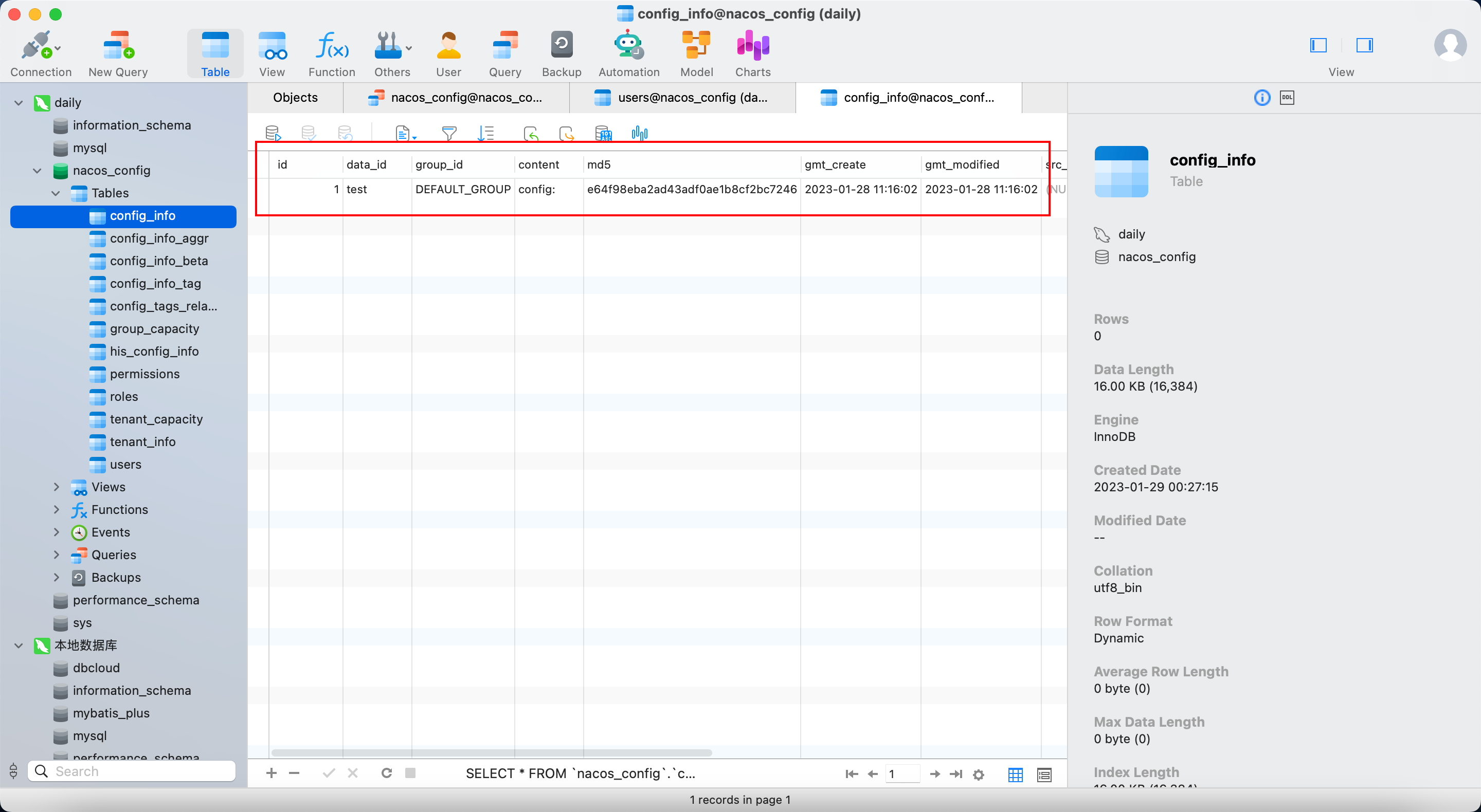Open the Query section

[x=505, y=53]
